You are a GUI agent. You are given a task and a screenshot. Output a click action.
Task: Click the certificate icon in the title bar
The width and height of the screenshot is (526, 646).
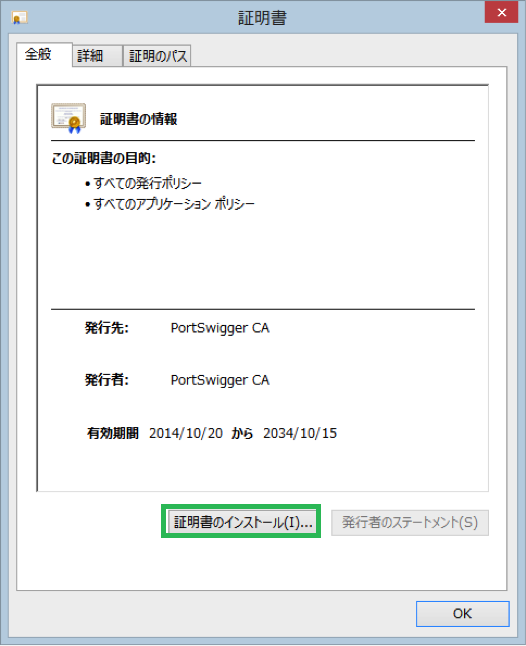[19, 18]
